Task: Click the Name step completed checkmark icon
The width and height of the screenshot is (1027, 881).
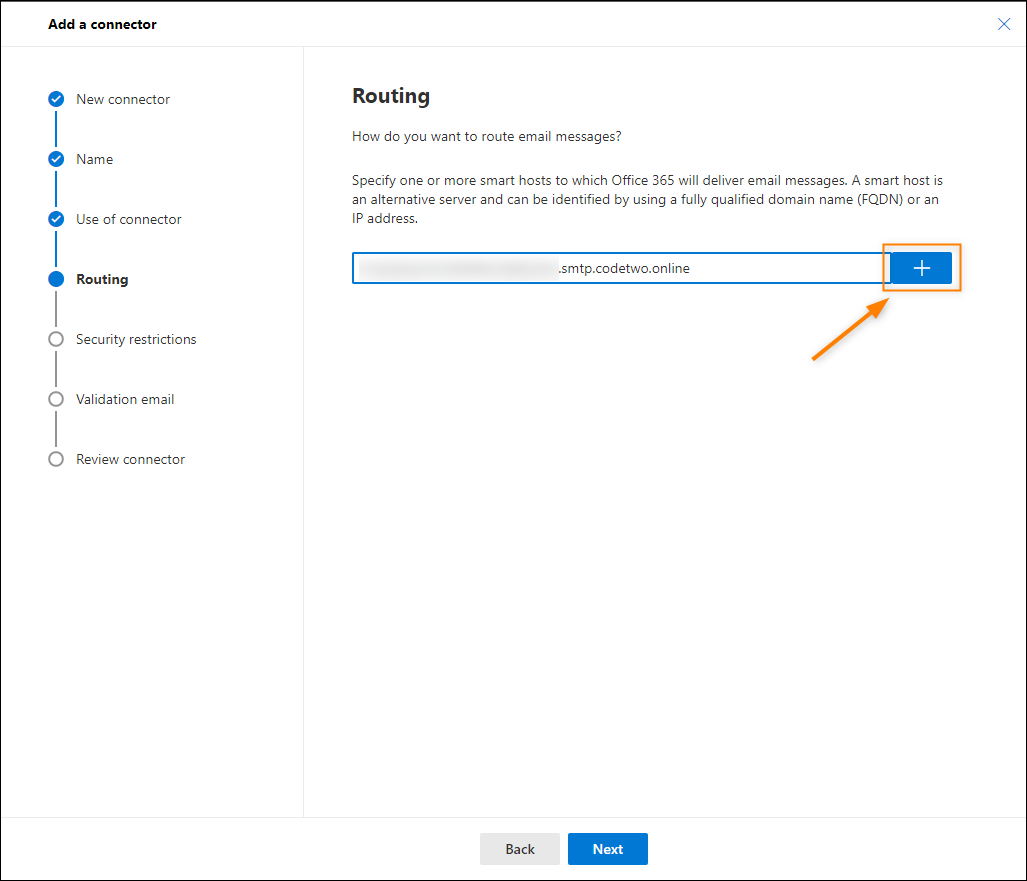Action: click(56, 159)
